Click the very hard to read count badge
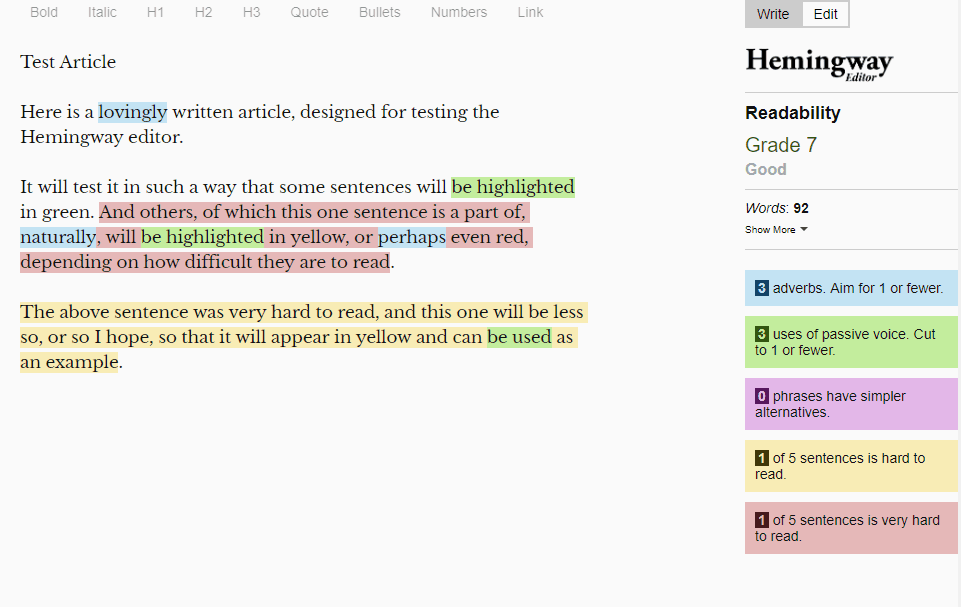The width and height of the screenshot is (961, 607). [761, 520]
